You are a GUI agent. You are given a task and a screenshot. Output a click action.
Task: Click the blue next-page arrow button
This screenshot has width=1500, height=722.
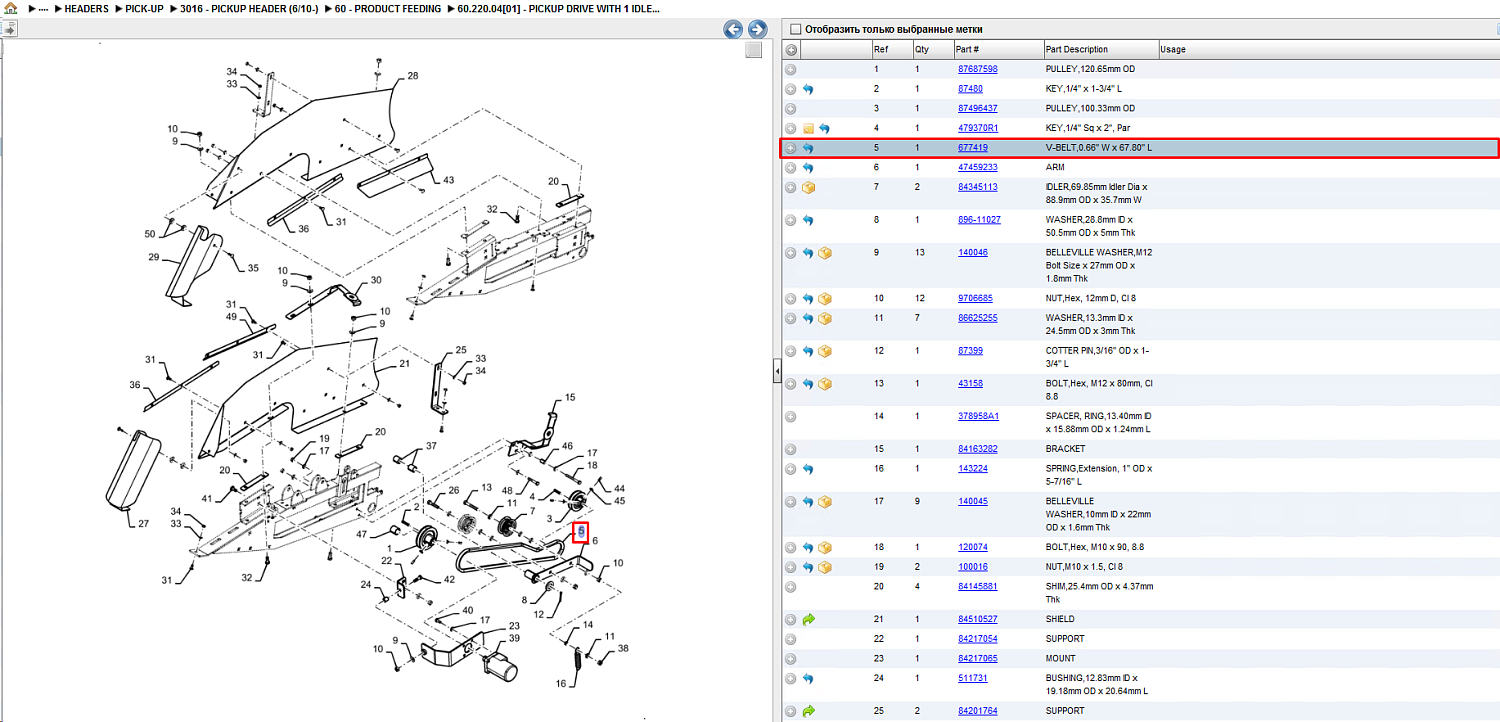[x=757, y=30]
